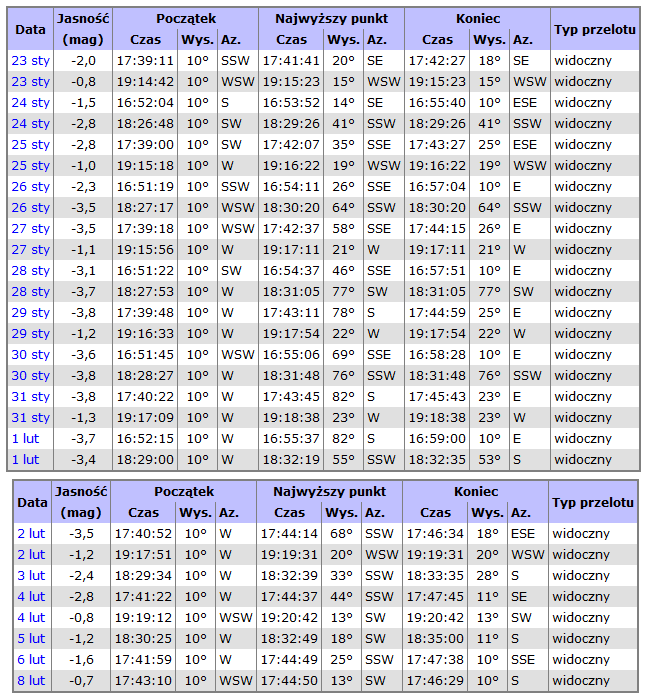
Task: Click the end time 17:44:15
Action: [x=437, y=228]
